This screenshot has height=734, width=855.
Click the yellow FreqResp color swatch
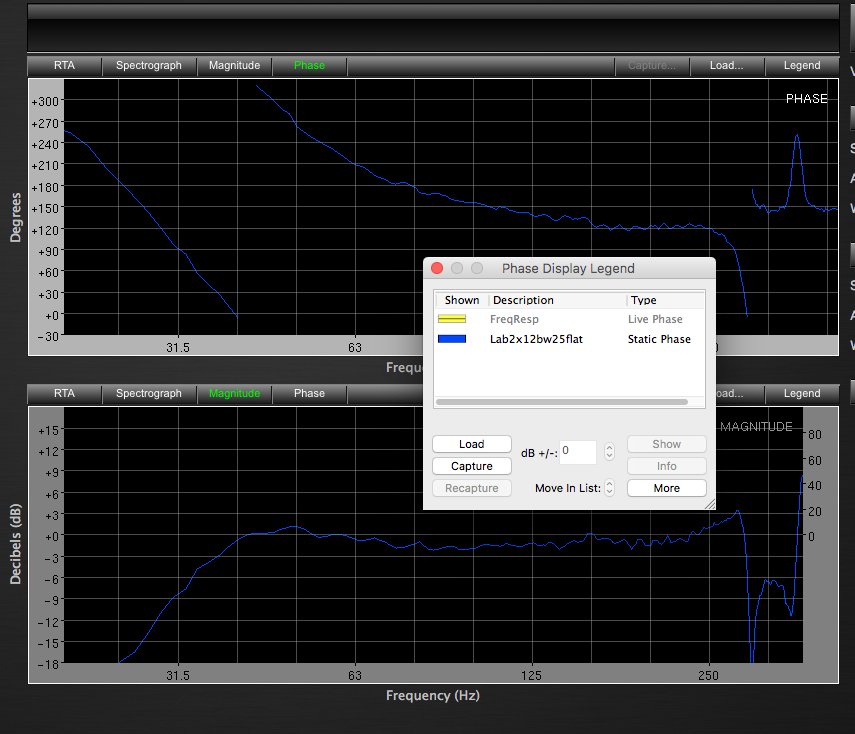(x=452, y=319)
